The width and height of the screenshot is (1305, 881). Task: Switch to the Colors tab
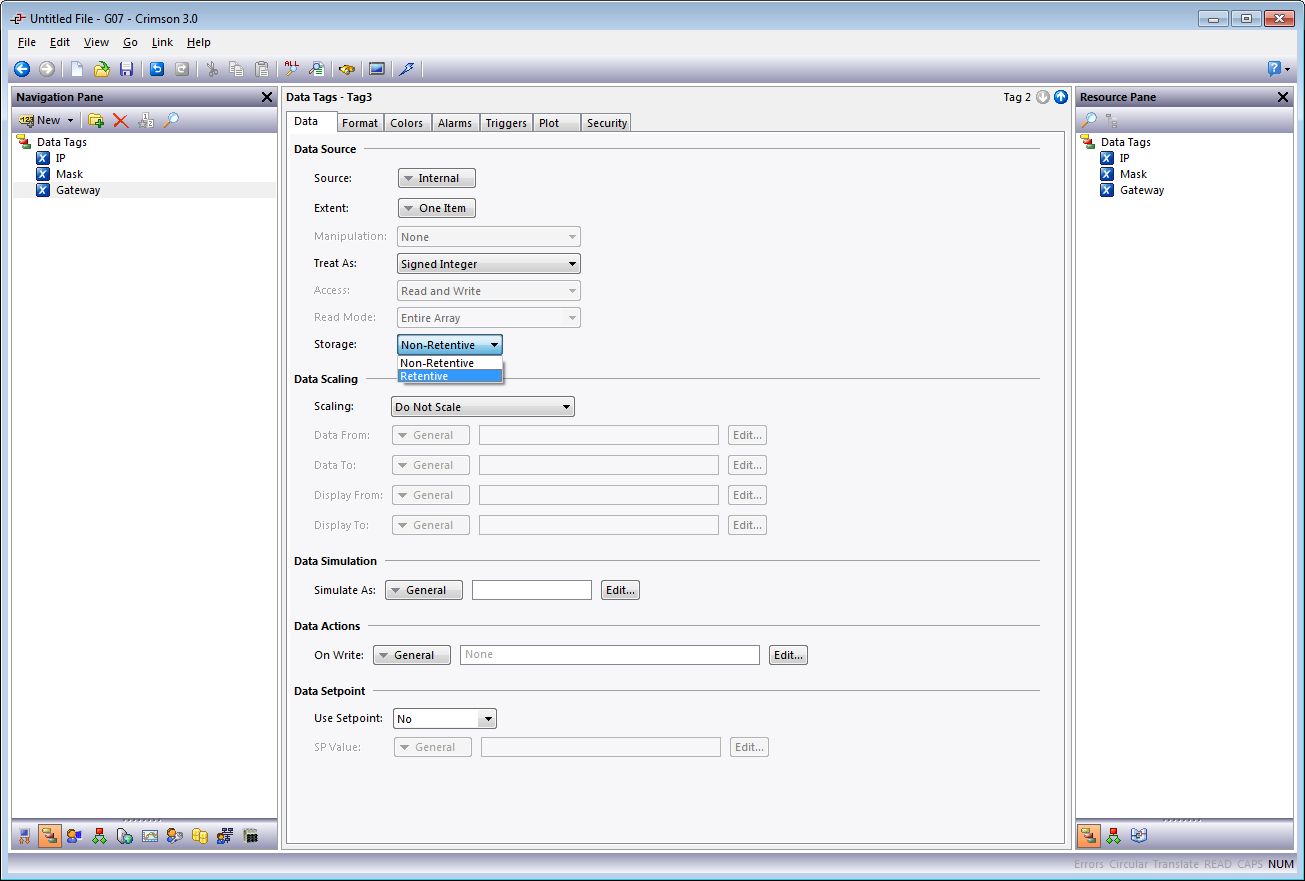tap(407, 123)
